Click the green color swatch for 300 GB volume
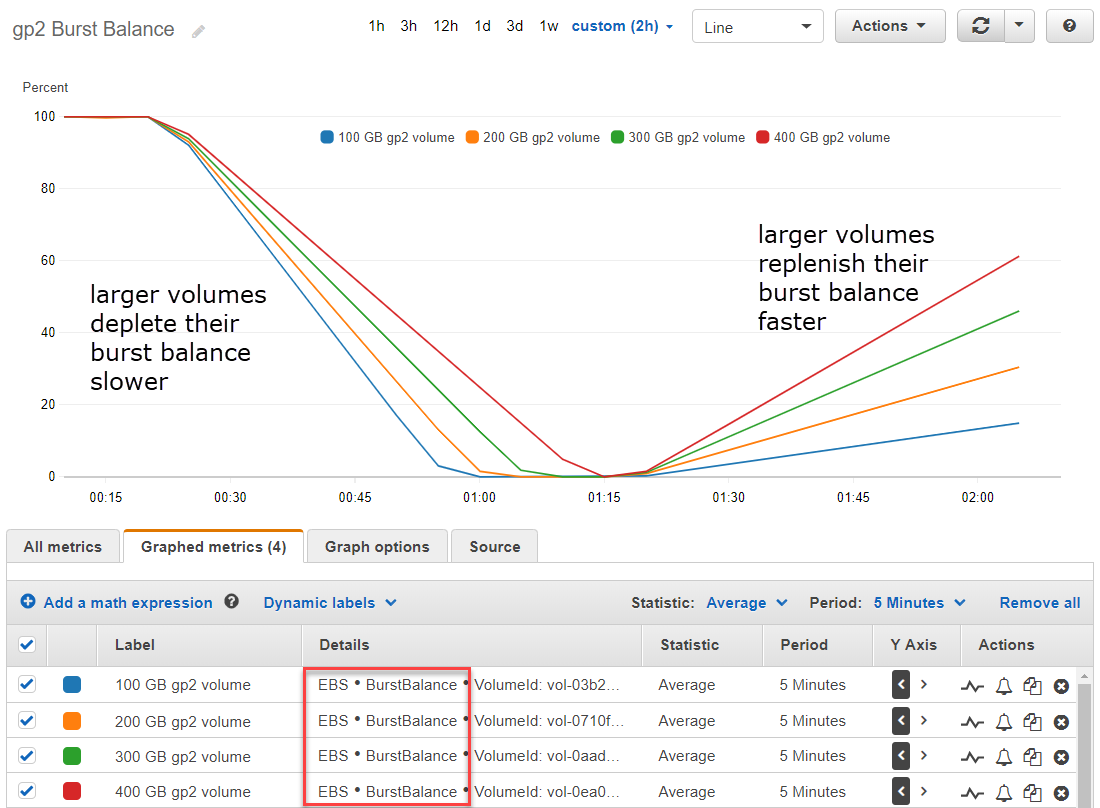 (72, 756)
